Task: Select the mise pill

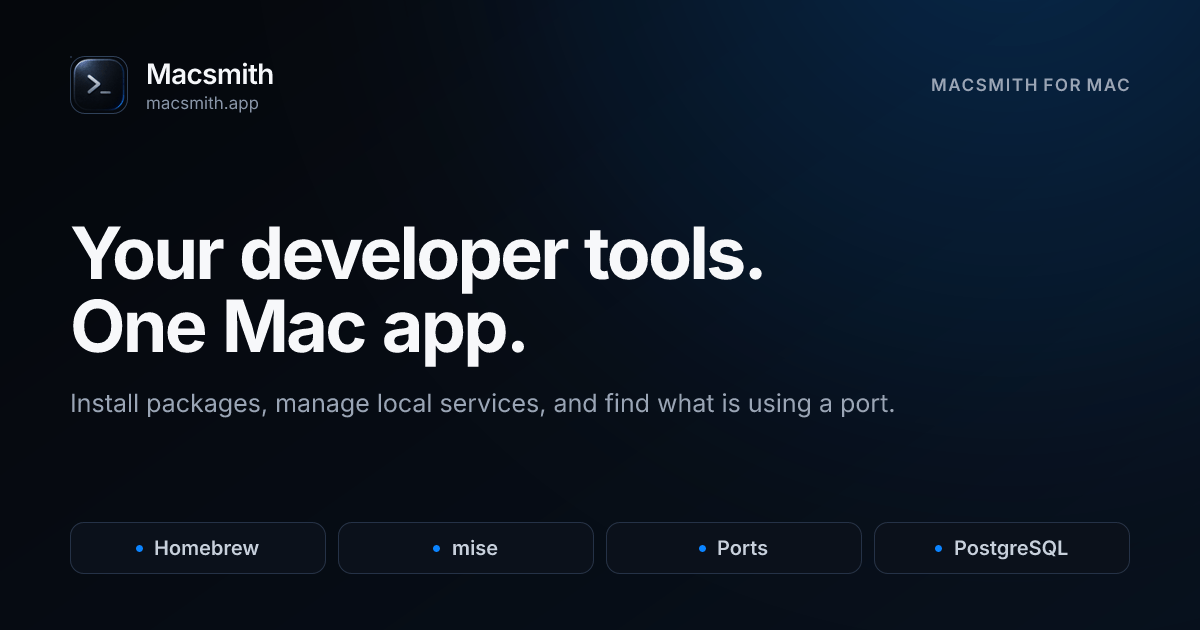Action: tap(466, 548)
